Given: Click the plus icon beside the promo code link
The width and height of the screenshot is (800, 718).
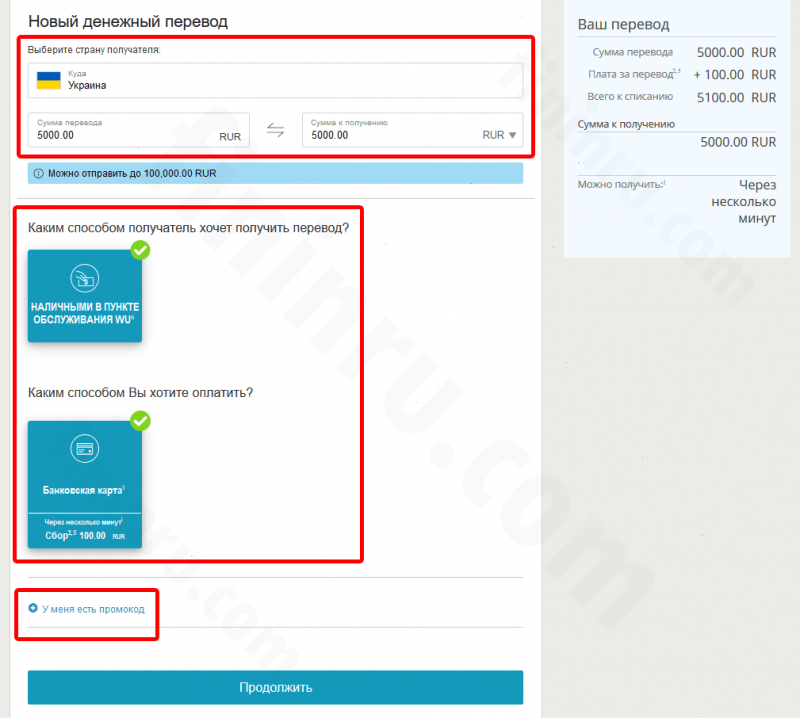Looking at the screenshot, I should pos(33,608).
